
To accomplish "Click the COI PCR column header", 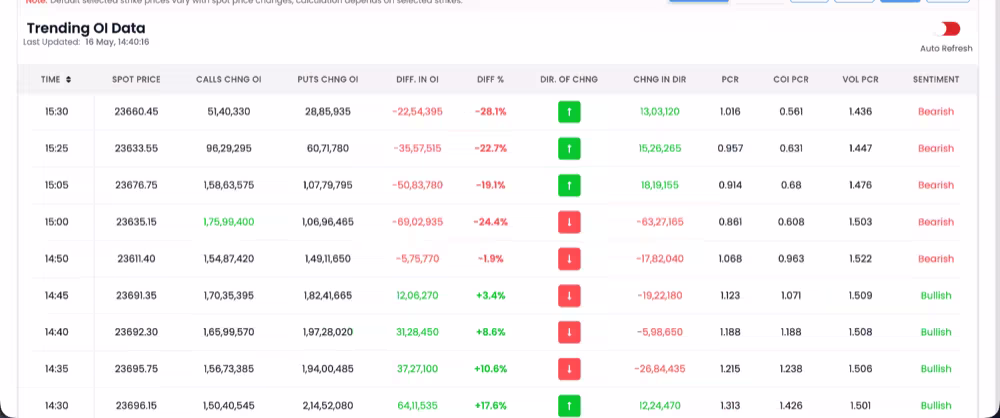I will point(791,80).
